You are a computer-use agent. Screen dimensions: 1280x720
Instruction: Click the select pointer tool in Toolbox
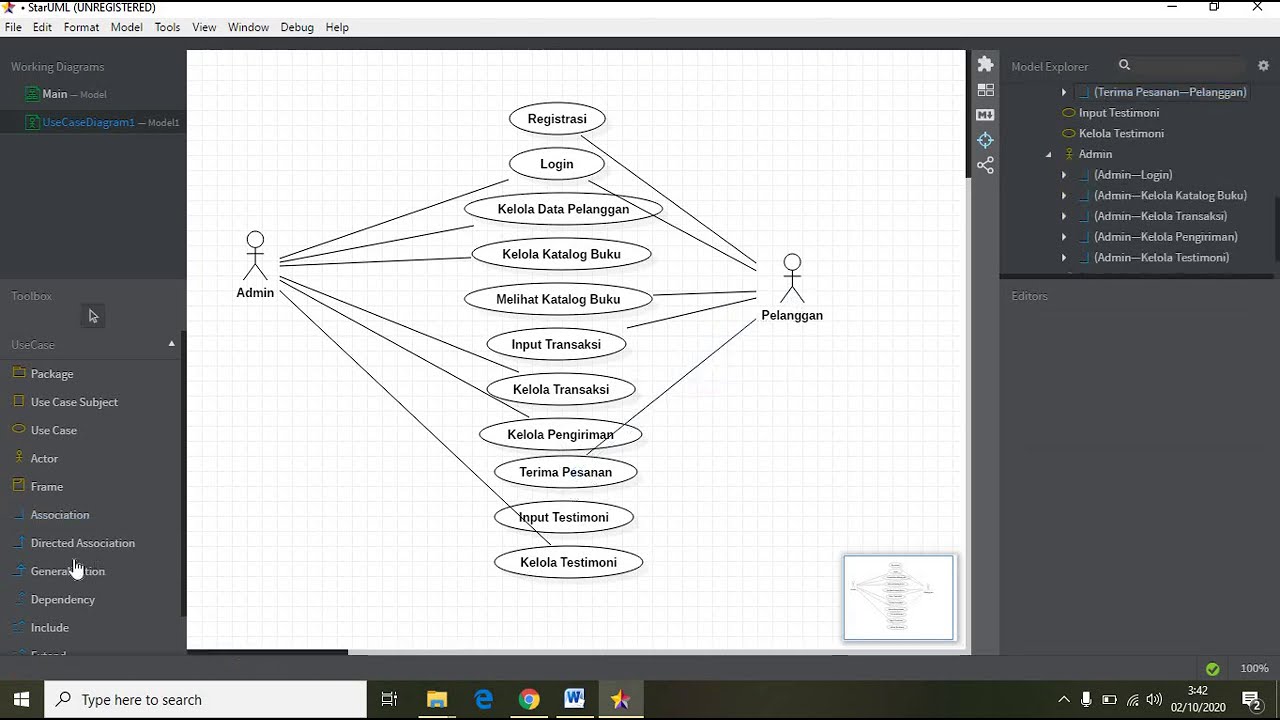click(93, 316)
